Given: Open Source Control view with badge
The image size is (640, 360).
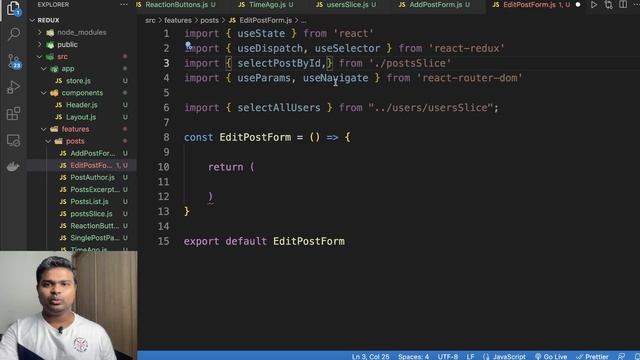Looking at the screenshot, I should tap(14, 61).
